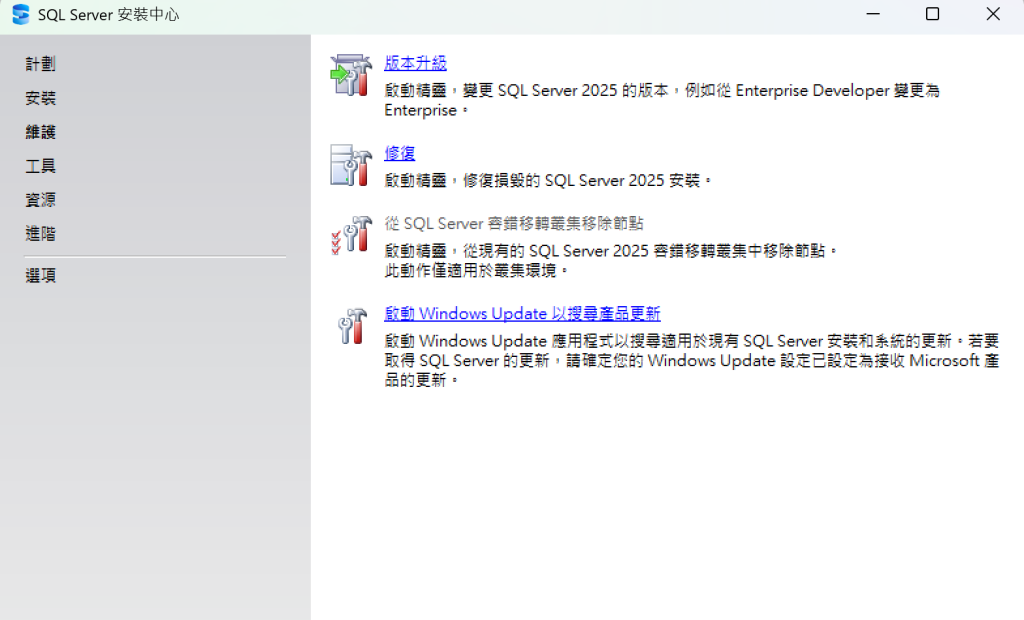The width and height of the screenshot is (1024, 620).
Task: Click the SQL Server logo in title bar
Action: pos(20,14)
